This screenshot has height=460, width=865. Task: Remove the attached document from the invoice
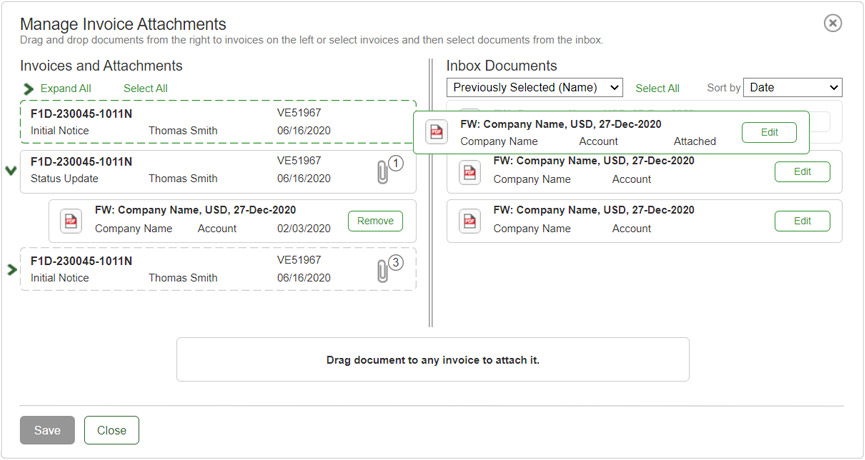pyautogui.click(x=375, y=221)
